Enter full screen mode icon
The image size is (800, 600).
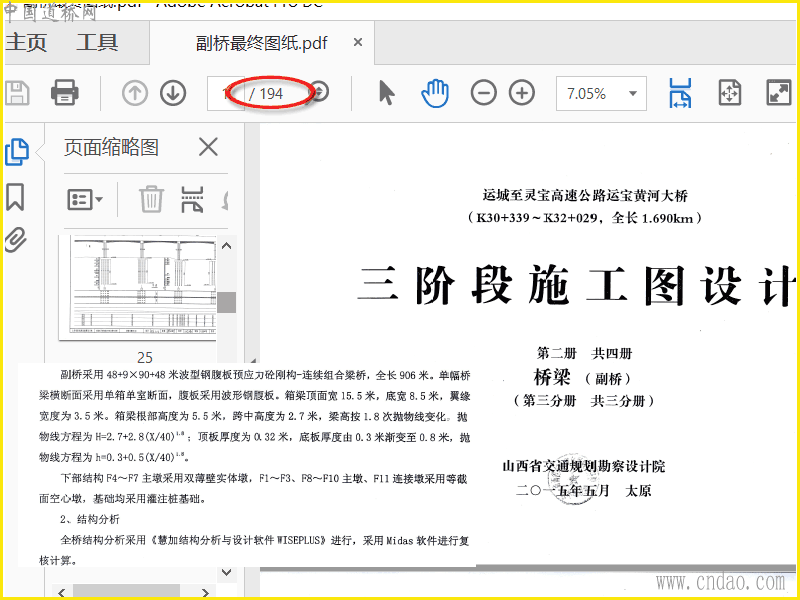click(779, 93)
